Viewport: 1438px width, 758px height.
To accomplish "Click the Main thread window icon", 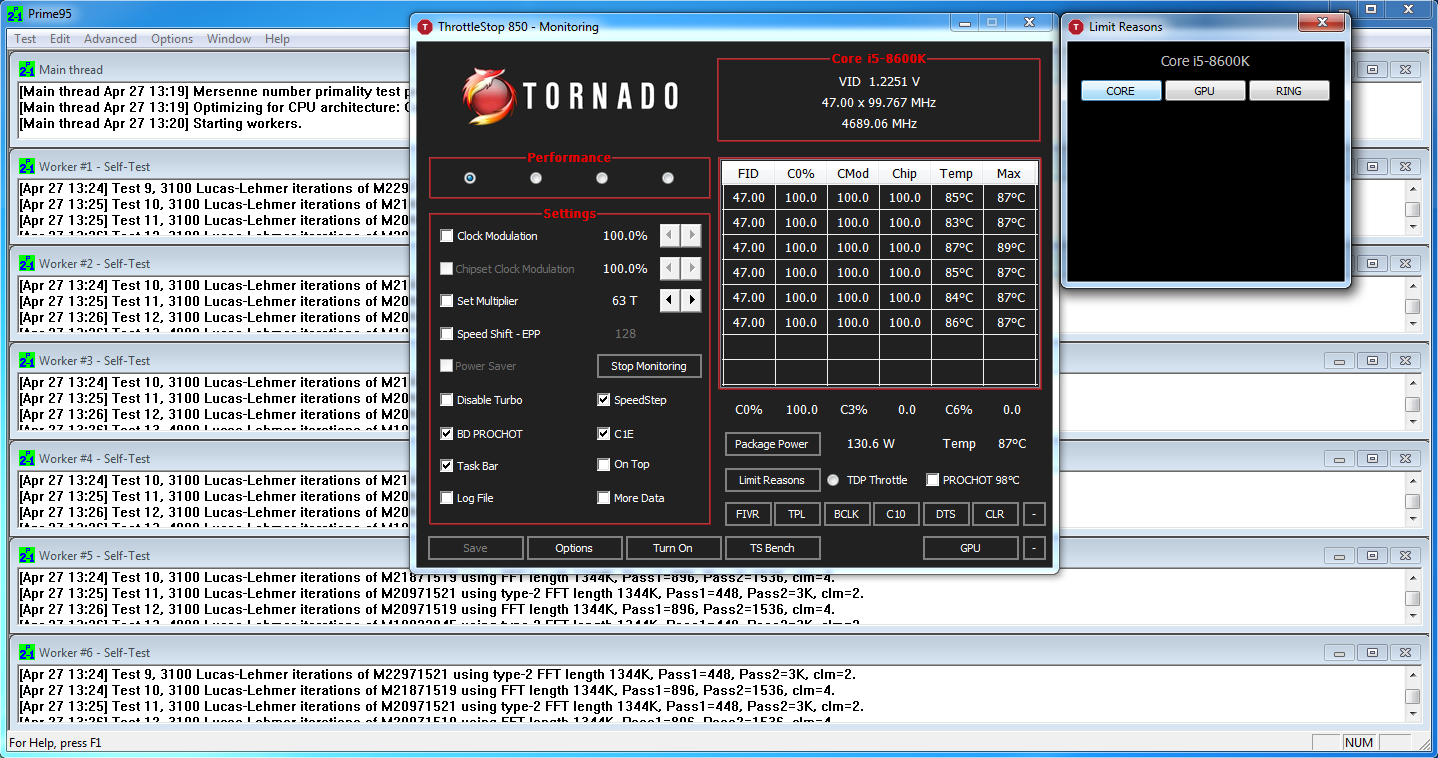I will coord(27,70).
